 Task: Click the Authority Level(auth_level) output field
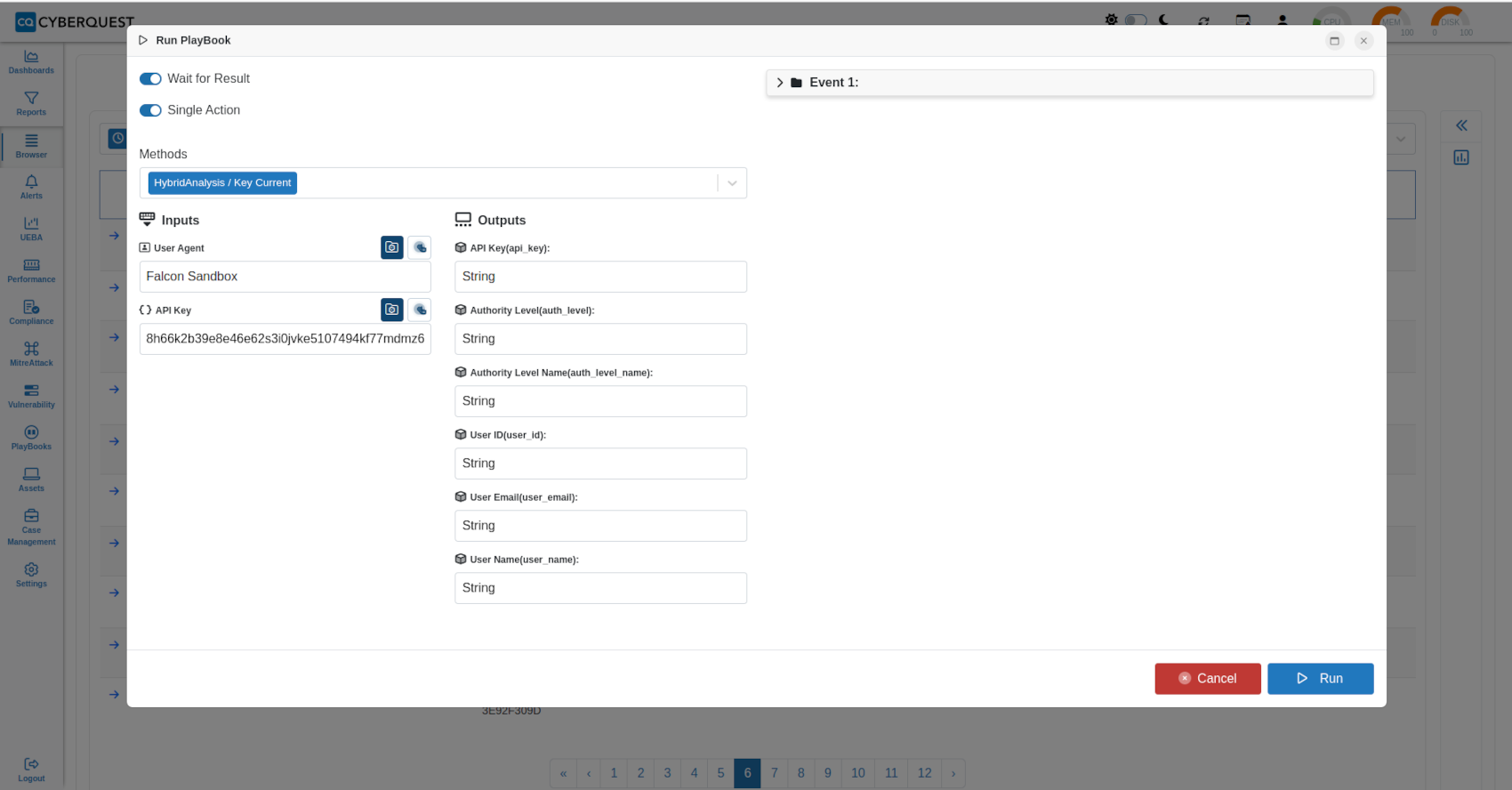[601, 339]
